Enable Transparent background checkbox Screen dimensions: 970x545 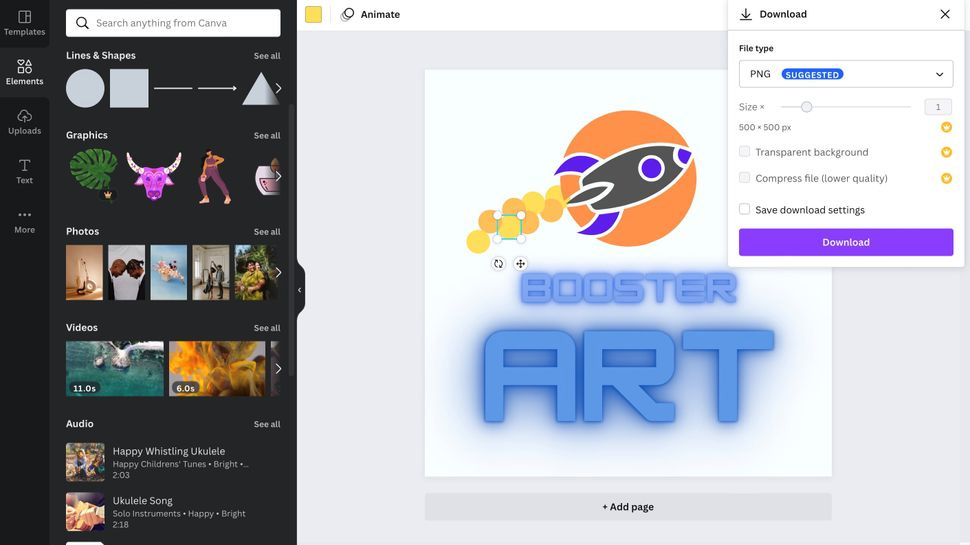point(744,152)
